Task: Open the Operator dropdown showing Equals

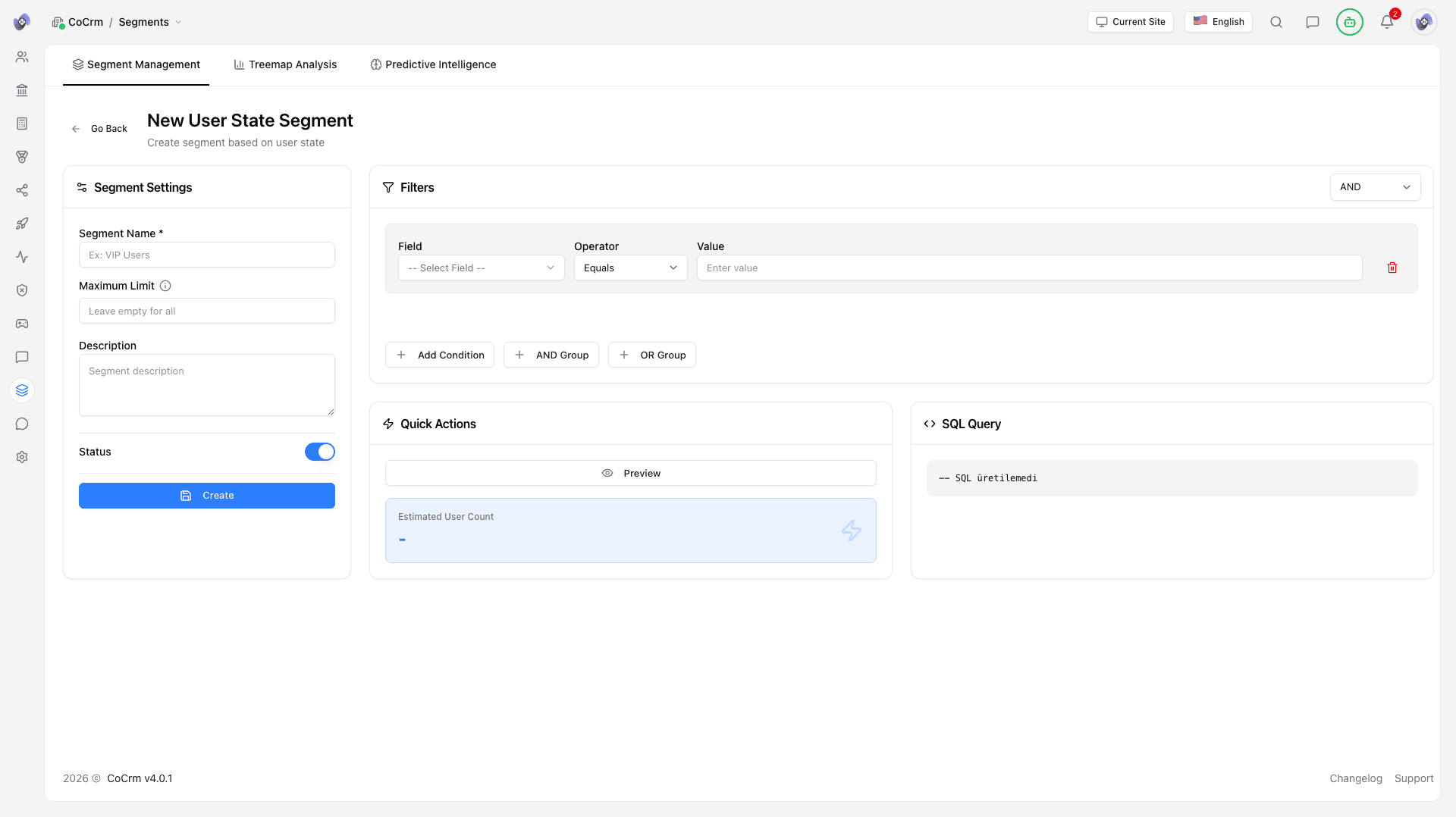Action: tap(630, 268)
